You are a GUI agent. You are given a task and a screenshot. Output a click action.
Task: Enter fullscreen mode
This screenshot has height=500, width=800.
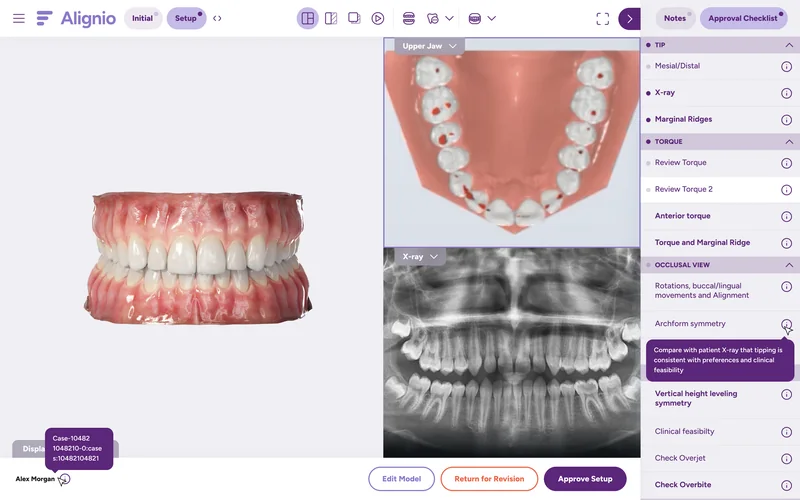tap(603, 19)
